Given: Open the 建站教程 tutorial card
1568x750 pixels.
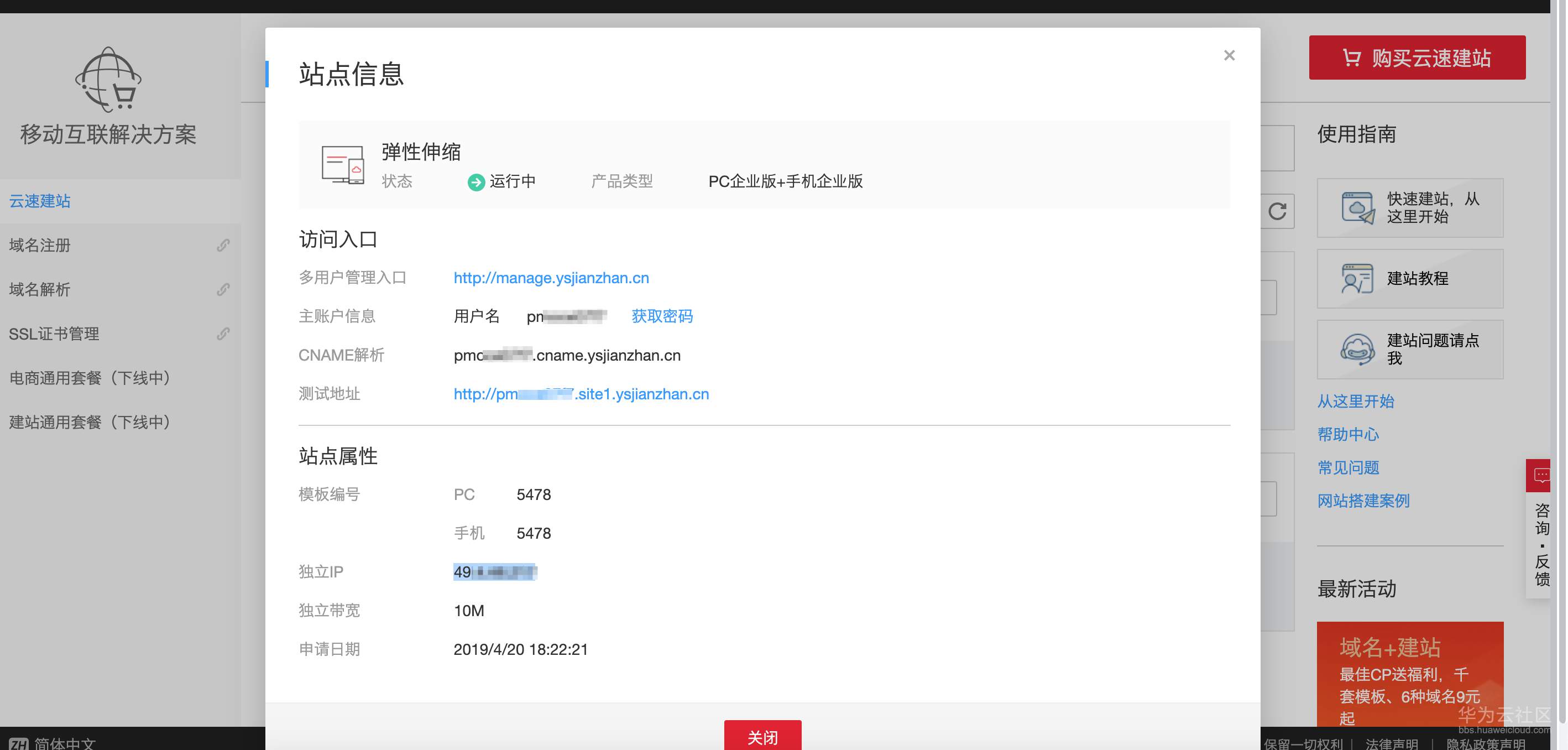Looking at the screenshot, I should pyautogui.click(x=1410, y=279).
